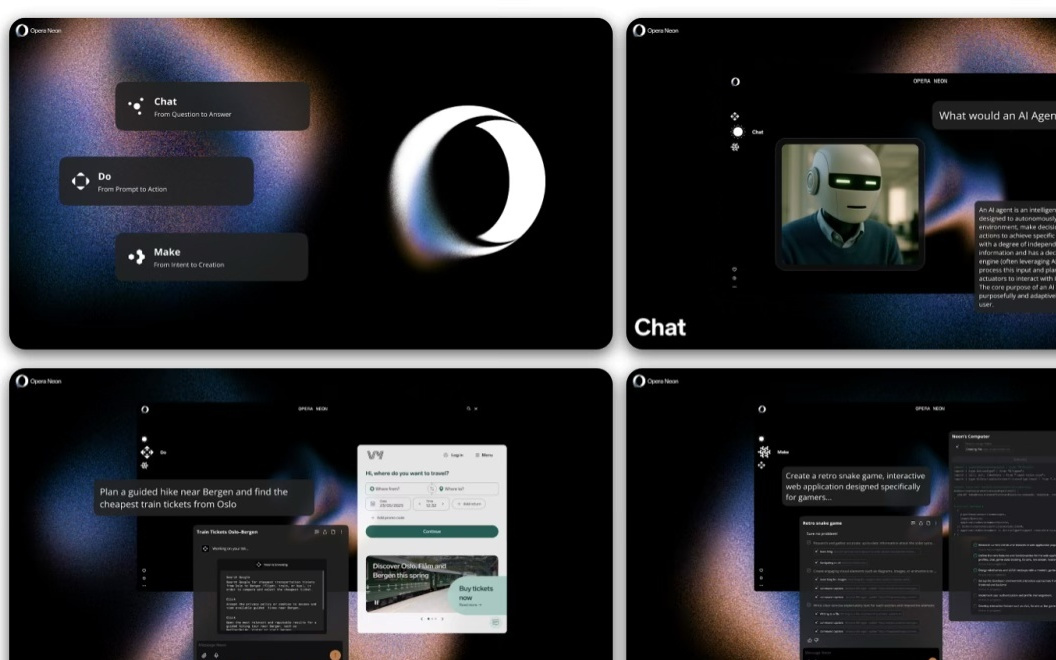Toggle the first task checkbox in Retro snake game
The width and height of the screenshot is (1056, 660).
(809, 542)
